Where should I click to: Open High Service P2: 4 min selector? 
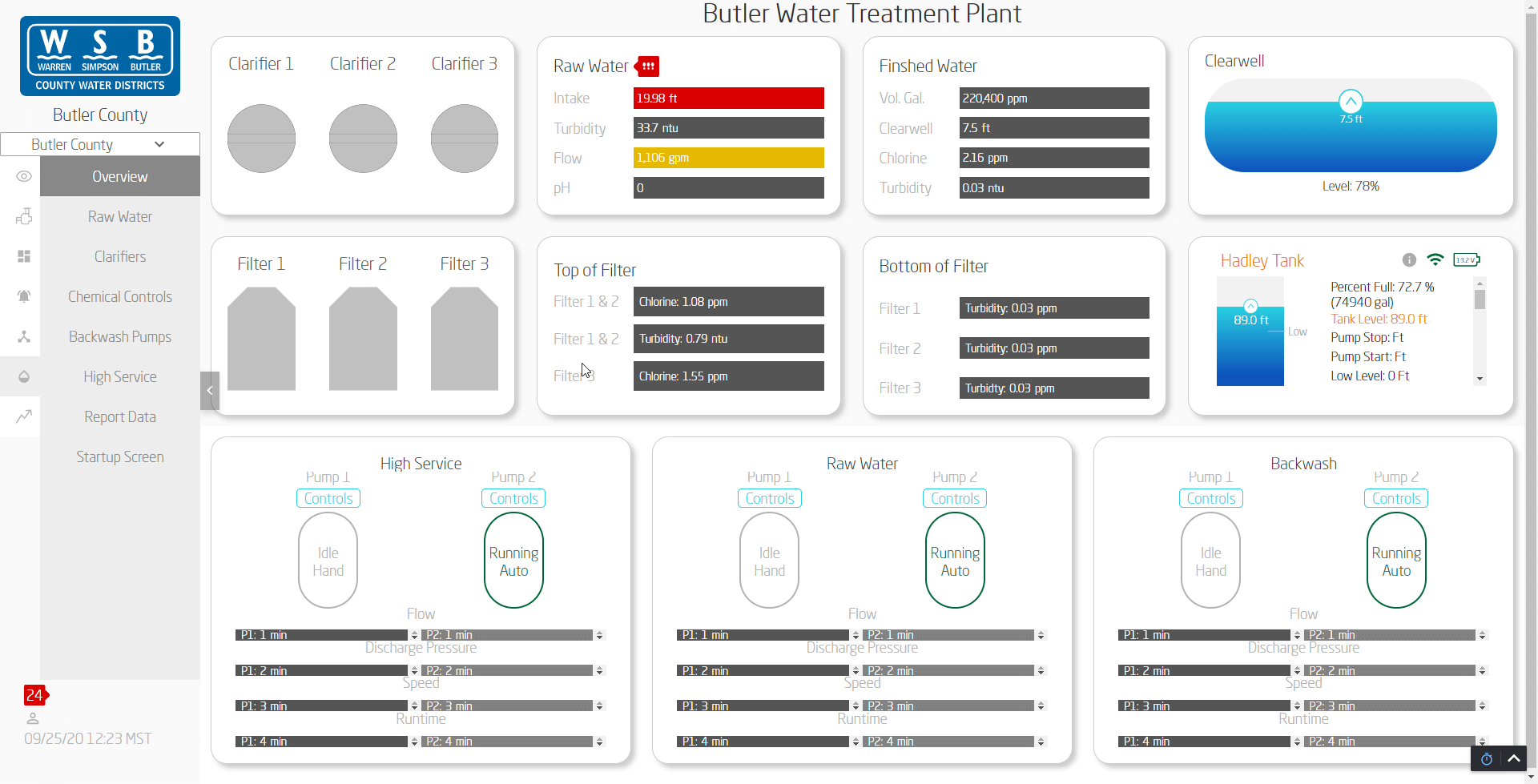tap(513, 742)
